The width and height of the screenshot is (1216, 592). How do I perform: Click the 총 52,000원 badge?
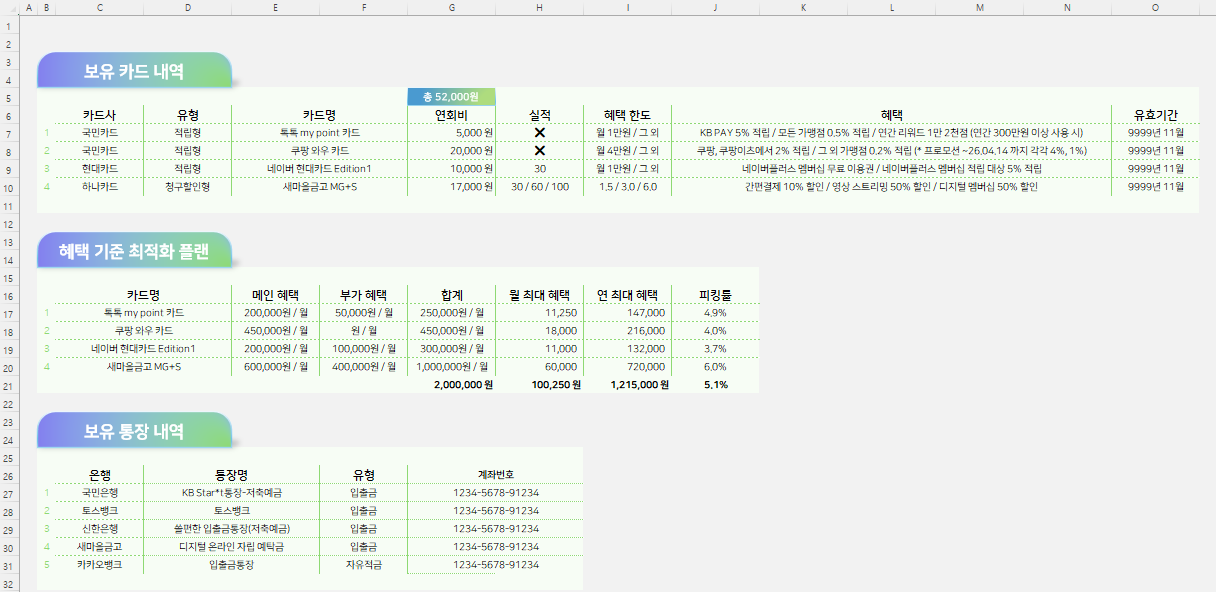pos(451,97)
